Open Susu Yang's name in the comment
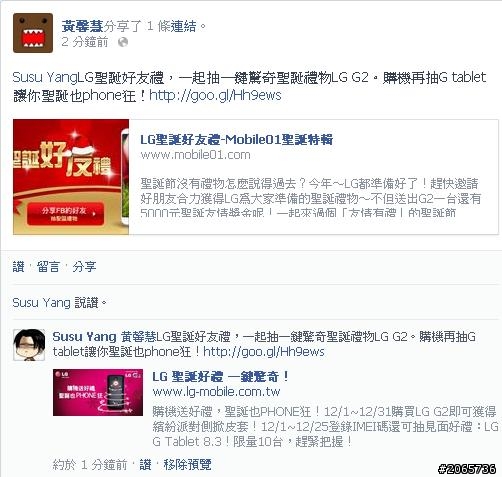 point(84,337)
